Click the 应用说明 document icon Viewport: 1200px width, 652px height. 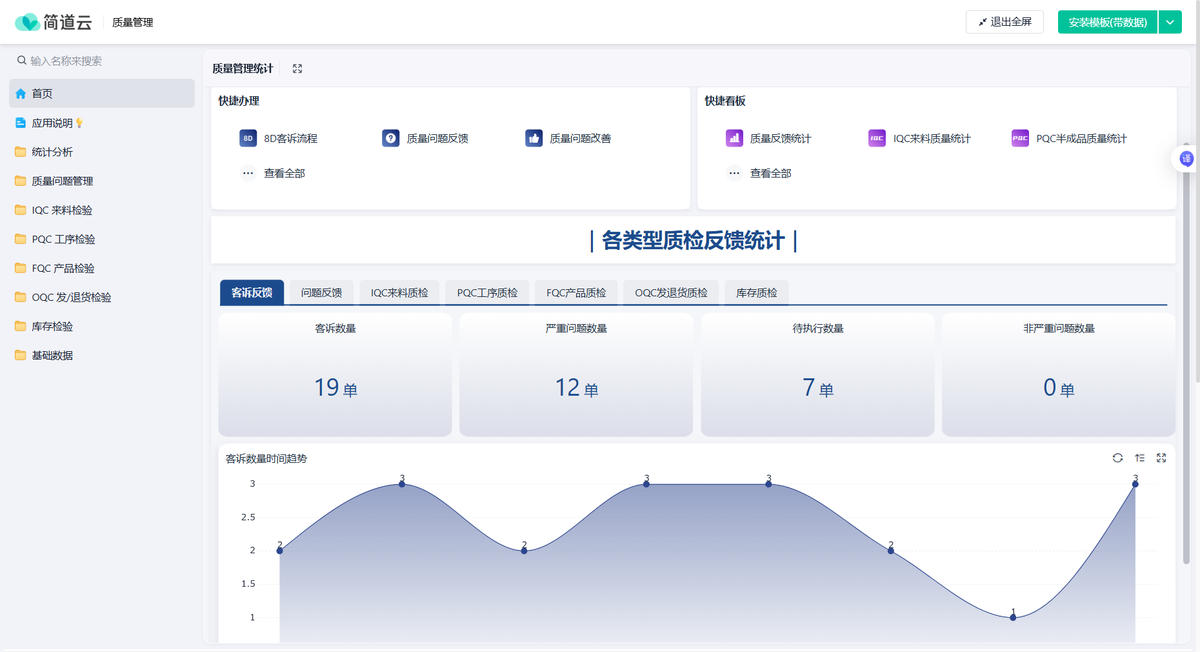pyautogui.click(x=21, y=123)
